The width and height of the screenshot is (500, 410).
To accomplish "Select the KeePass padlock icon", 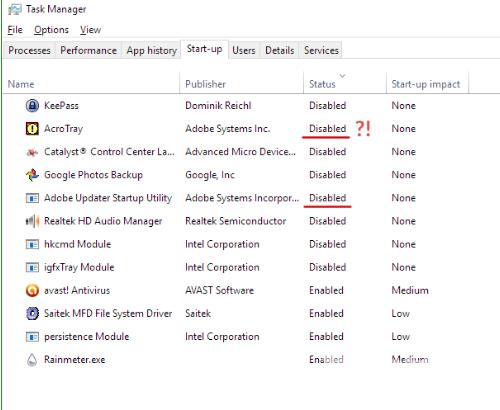I will coord(32,106).
